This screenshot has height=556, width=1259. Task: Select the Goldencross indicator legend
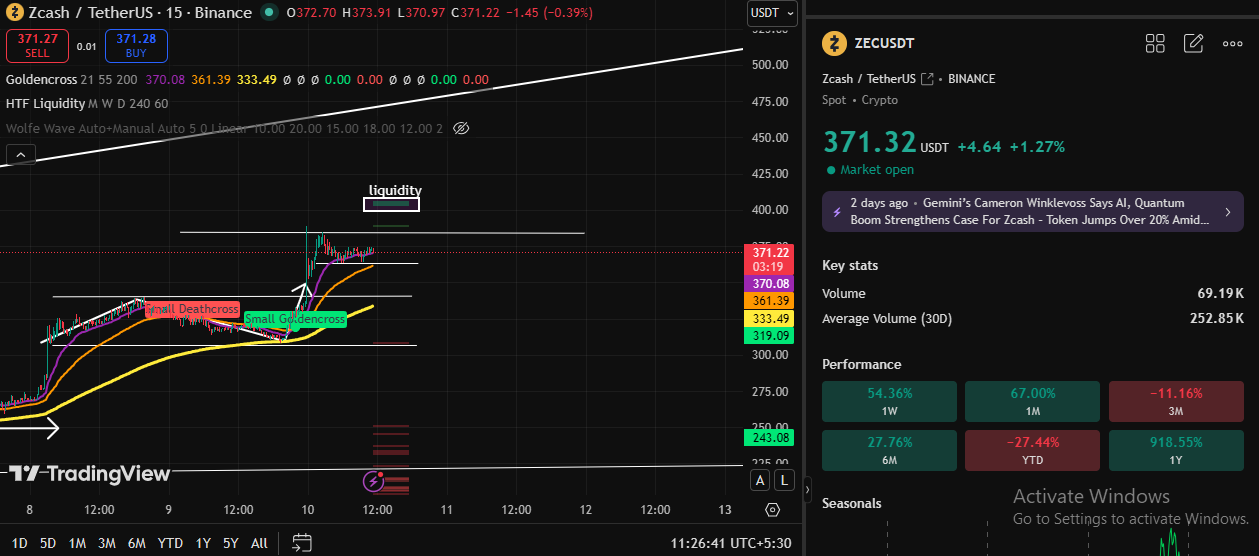click(41, 79)
